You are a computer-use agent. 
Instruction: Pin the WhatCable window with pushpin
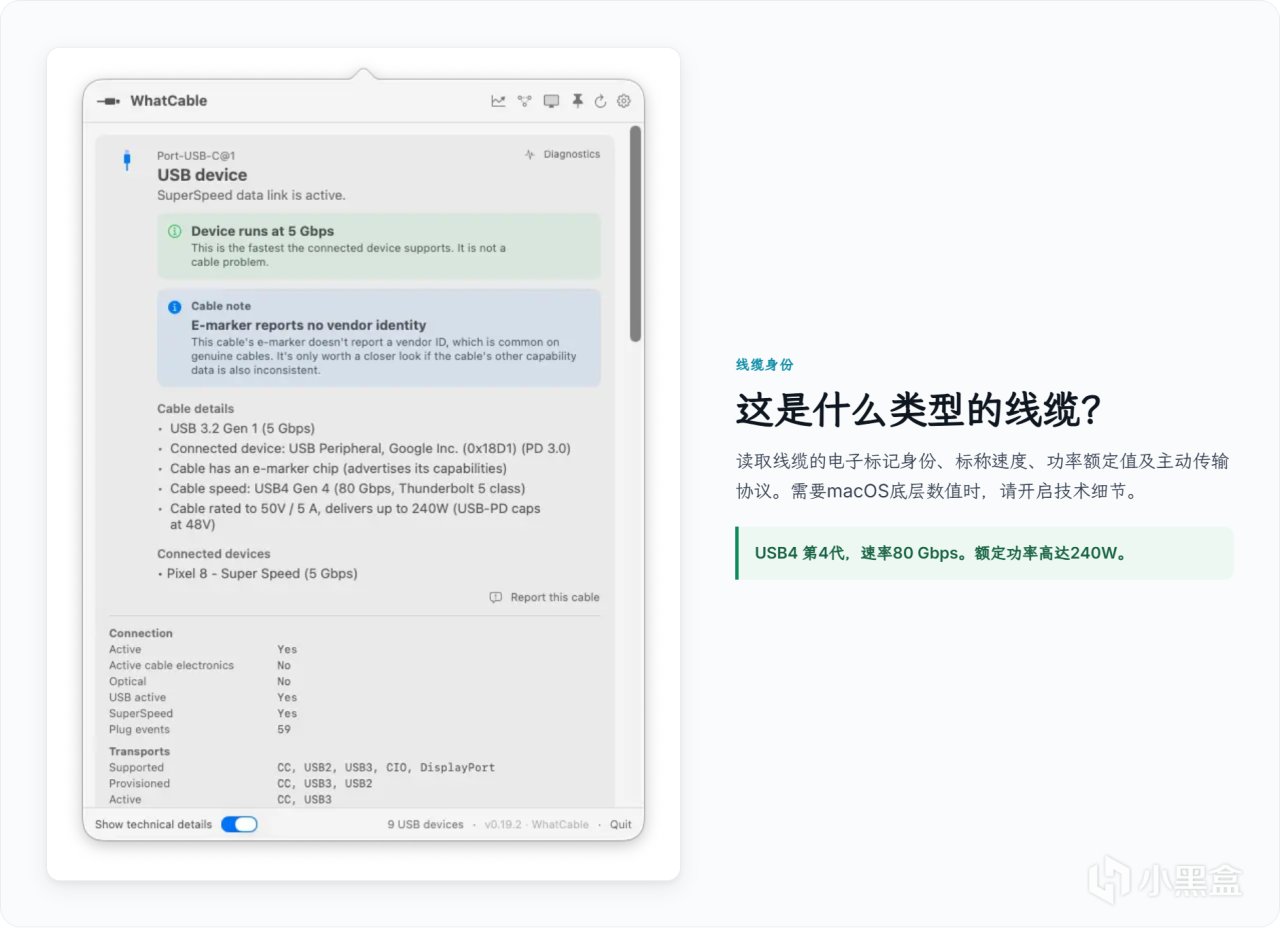[x=577, y=101]
